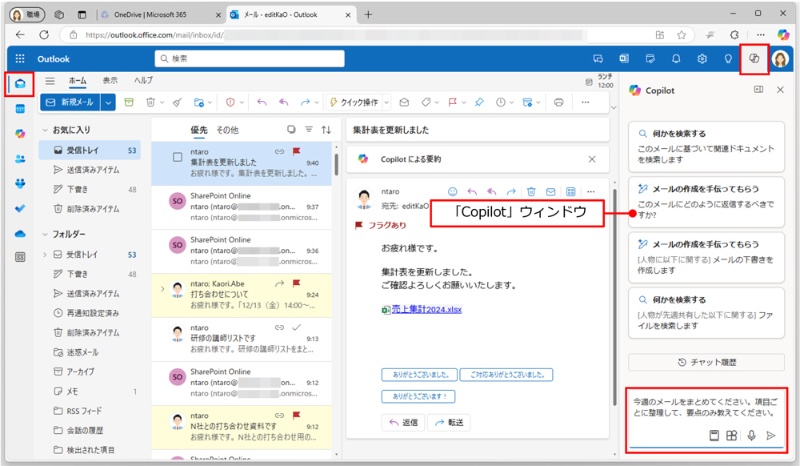Screen dimensions: 800x466
Task: Expand the 受信トレイ folder under フォルダー
Action: [45, 254]
